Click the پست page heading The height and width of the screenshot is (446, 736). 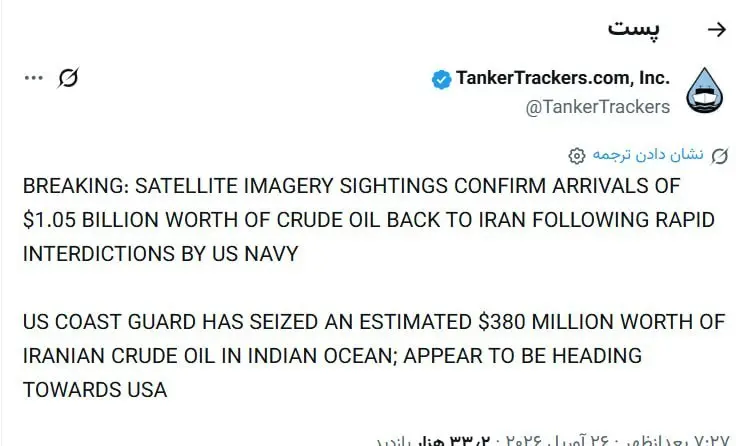(634, 28)
